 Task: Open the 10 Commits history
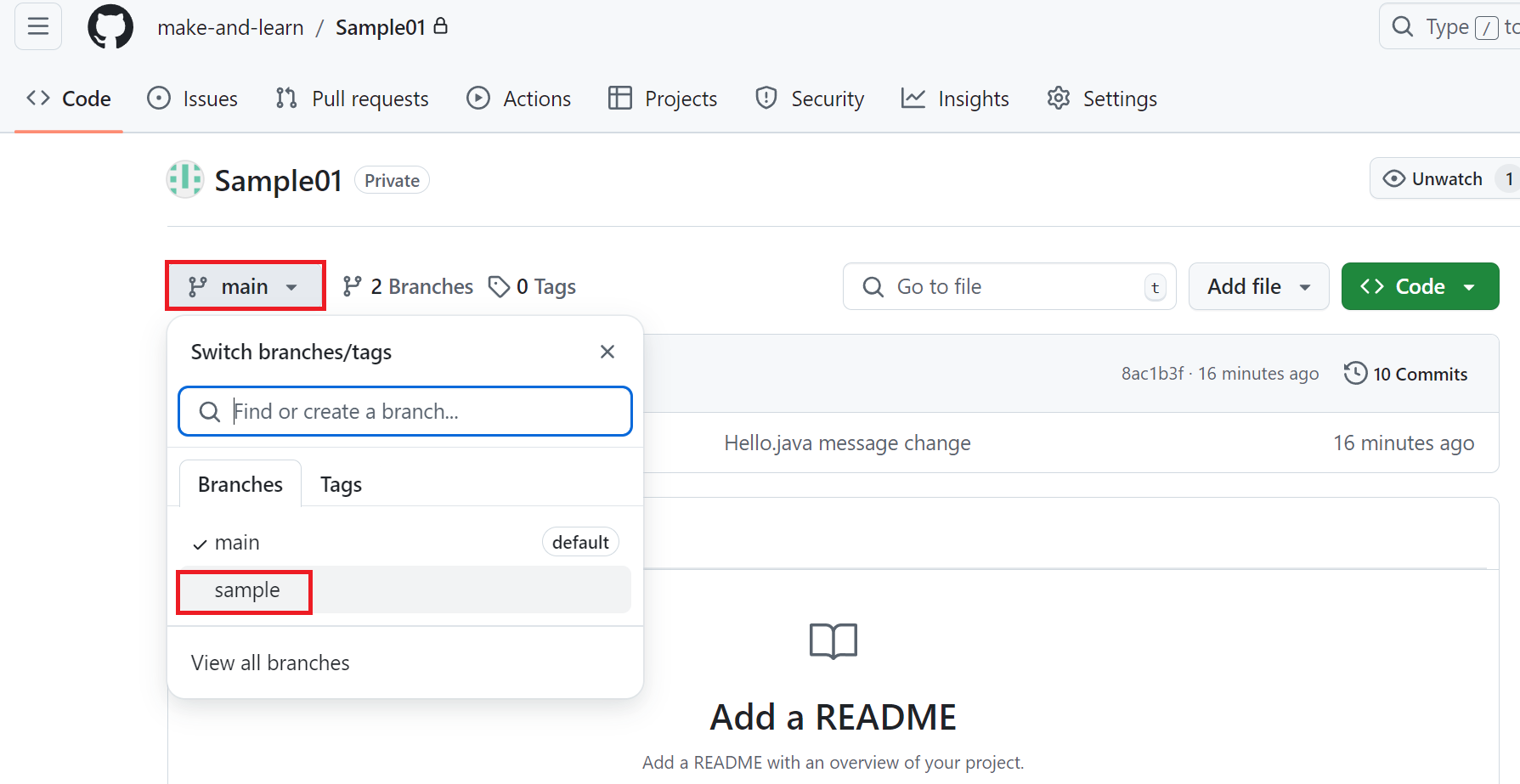tap(1406, 374)
